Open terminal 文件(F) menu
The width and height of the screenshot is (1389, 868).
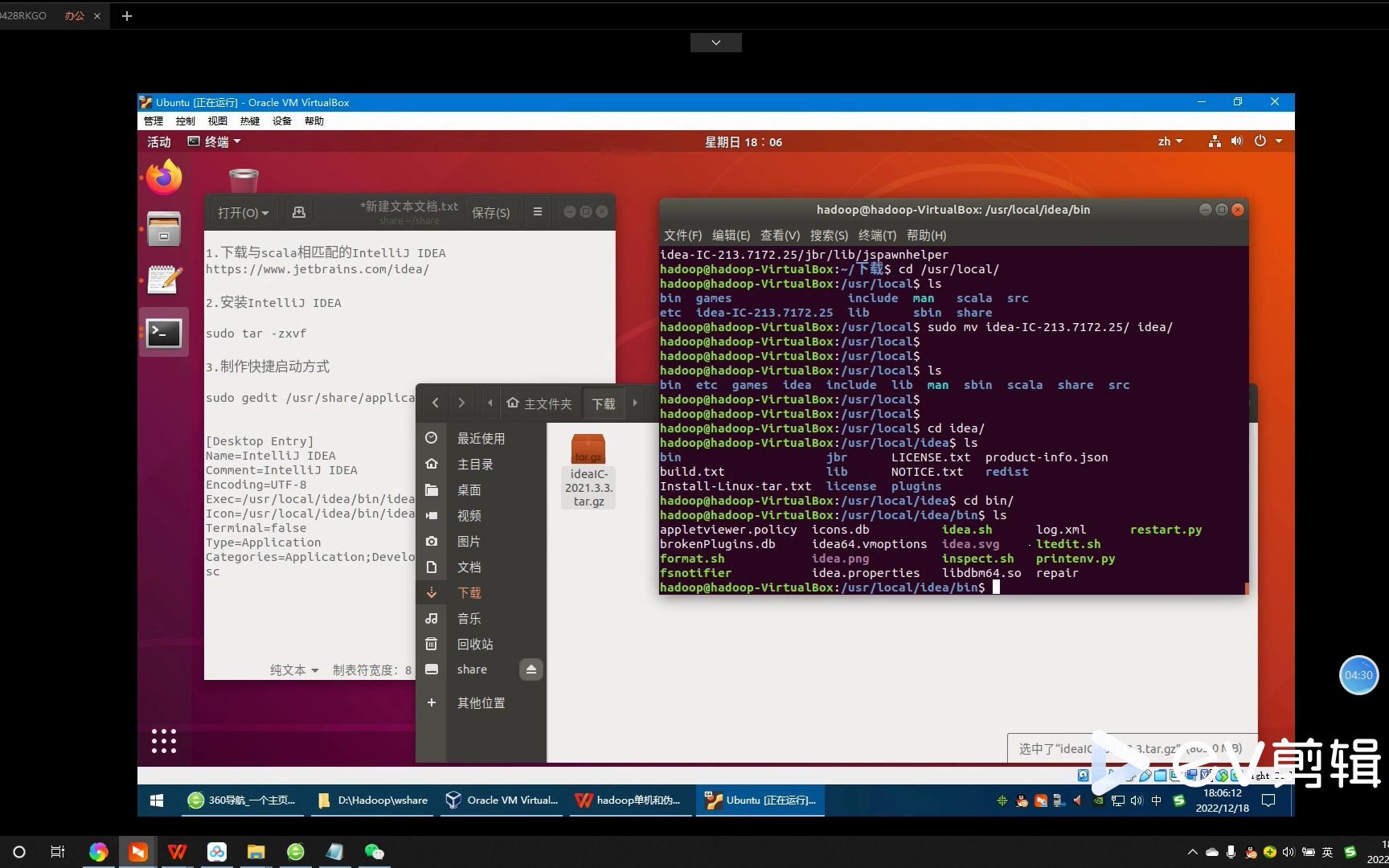682,235
